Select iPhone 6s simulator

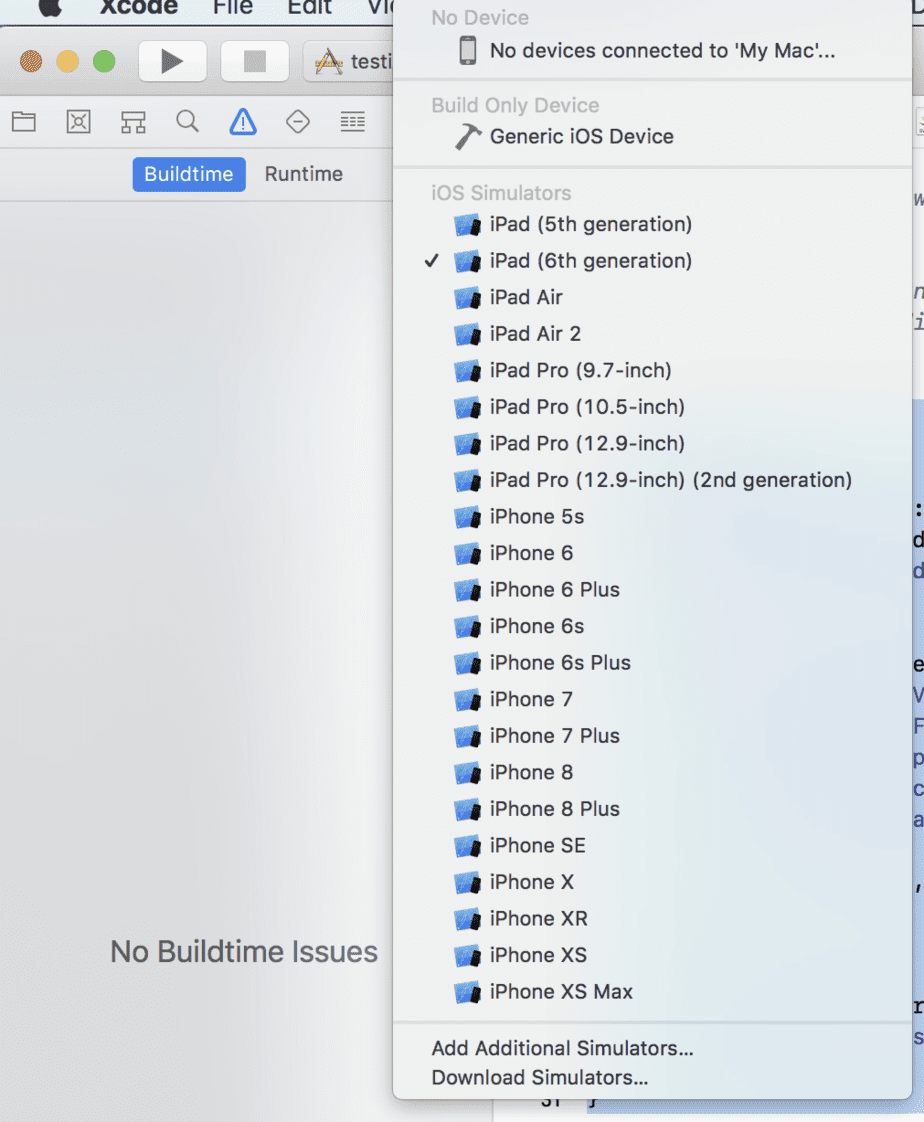click(652, 626)
